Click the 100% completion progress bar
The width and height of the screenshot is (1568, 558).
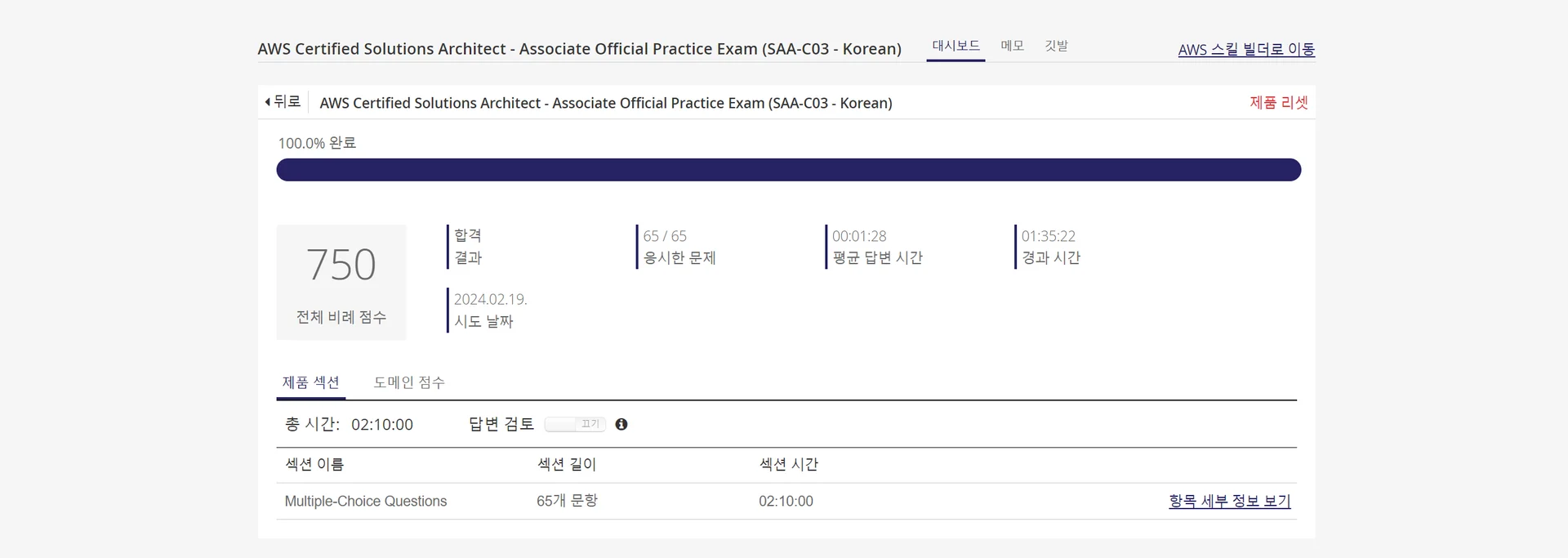(x=788, y=170)
